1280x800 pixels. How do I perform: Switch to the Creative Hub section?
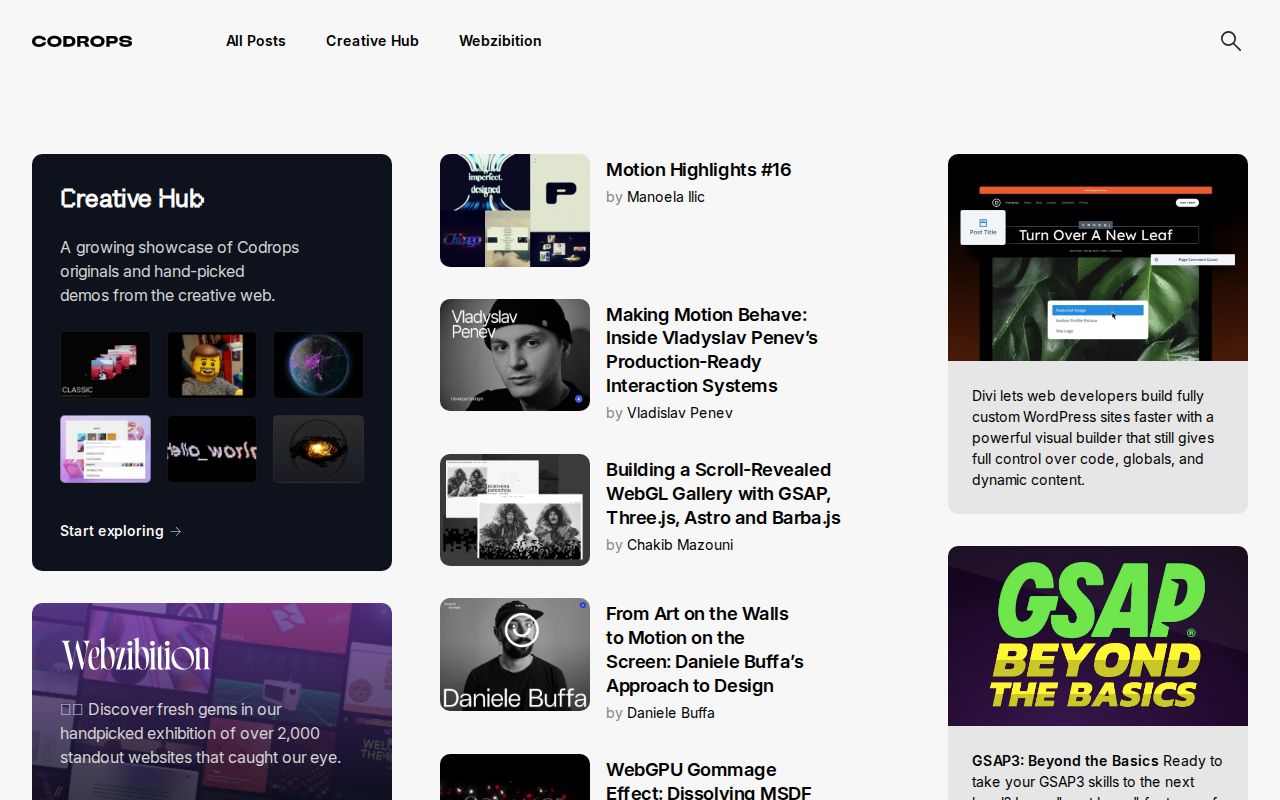[372, 41]
